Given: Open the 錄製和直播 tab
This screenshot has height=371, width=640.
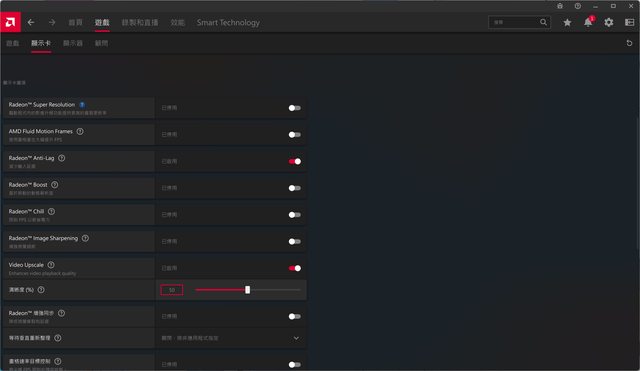Looking at the screenshot, I should [x=140, y=22].
